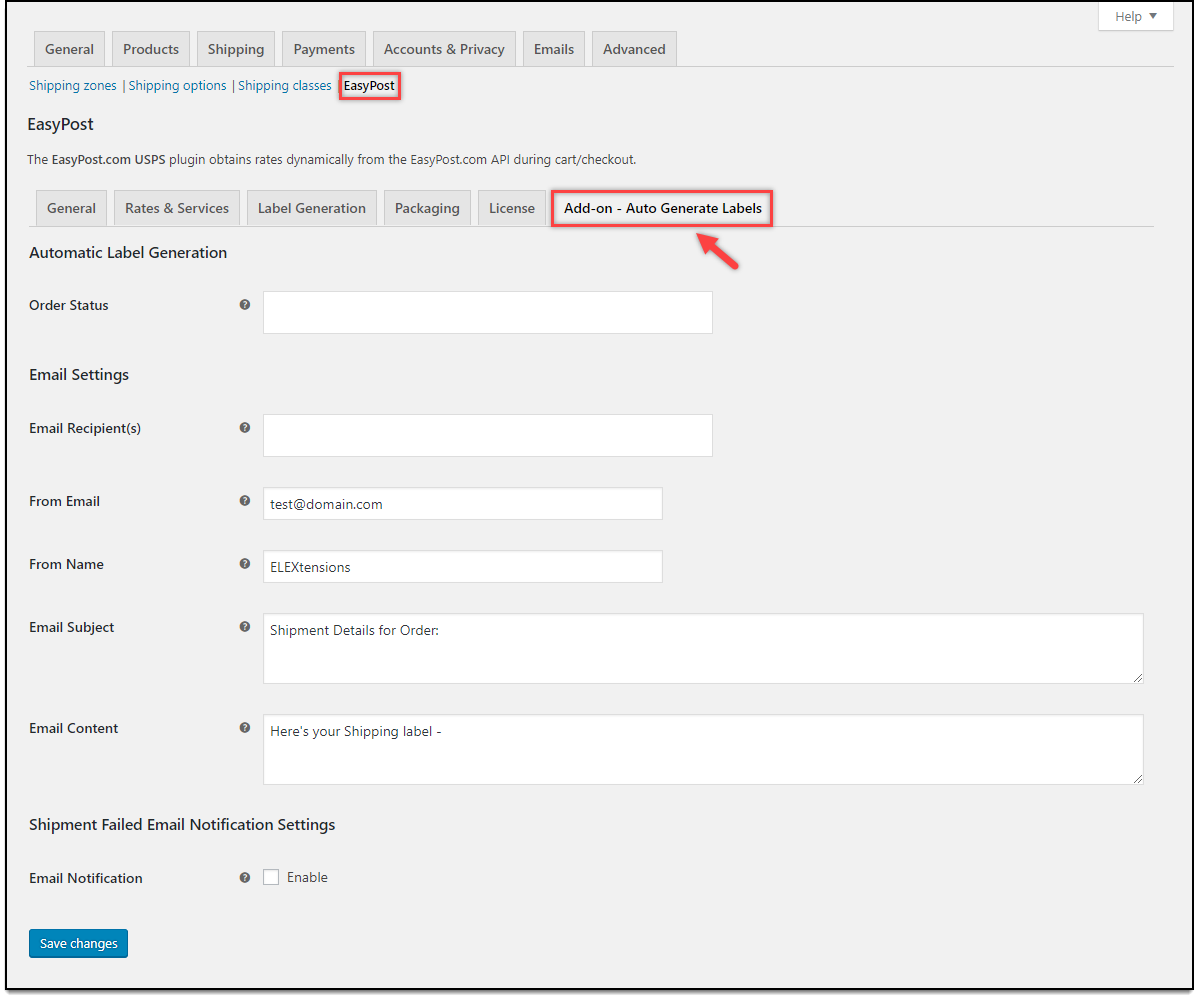1199x1000 pixels.
Task: Click the Shipment Failed Email Notification Settings heading
Action: pos(182,824)
